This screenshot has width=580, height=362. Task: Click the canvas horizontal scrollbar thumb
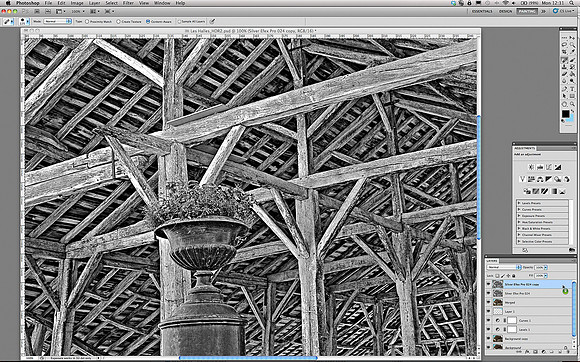(x=248, y=358)
